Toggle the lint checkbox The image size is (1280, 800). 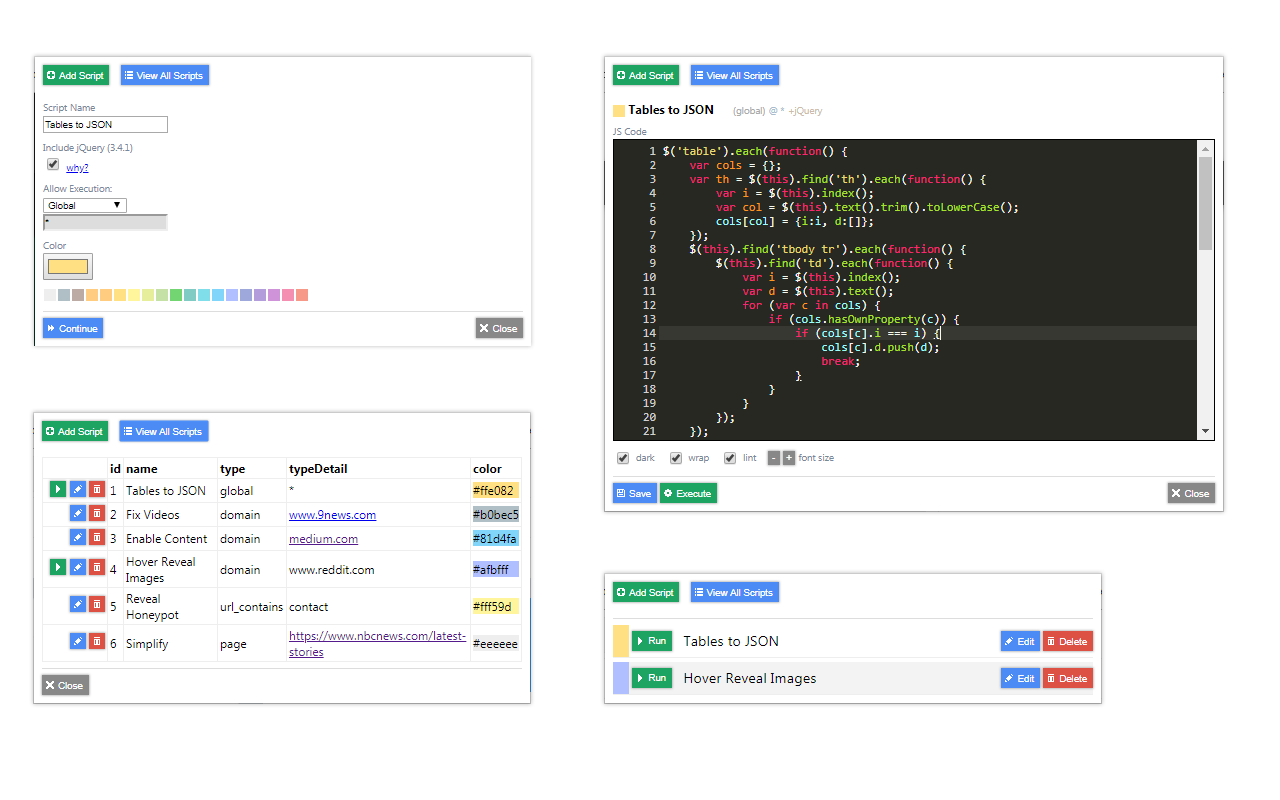[x=730, y=458]
